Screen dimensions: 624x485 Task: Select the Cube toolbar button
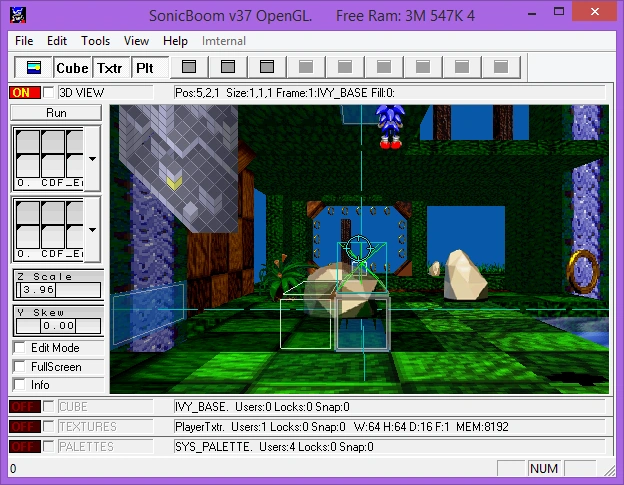point(72,68)
